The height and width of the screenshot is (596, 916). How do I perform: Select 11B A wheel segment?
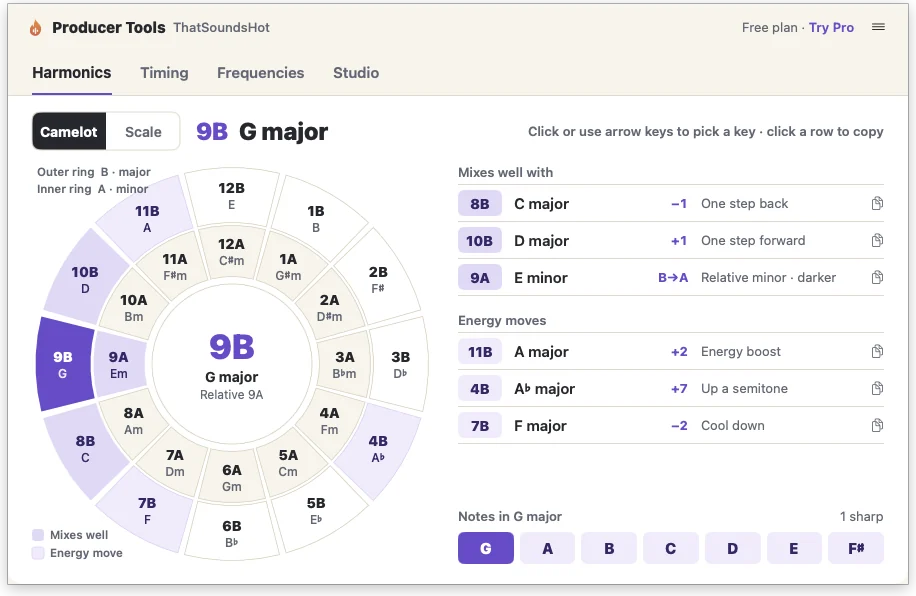[x=147, y=219]
